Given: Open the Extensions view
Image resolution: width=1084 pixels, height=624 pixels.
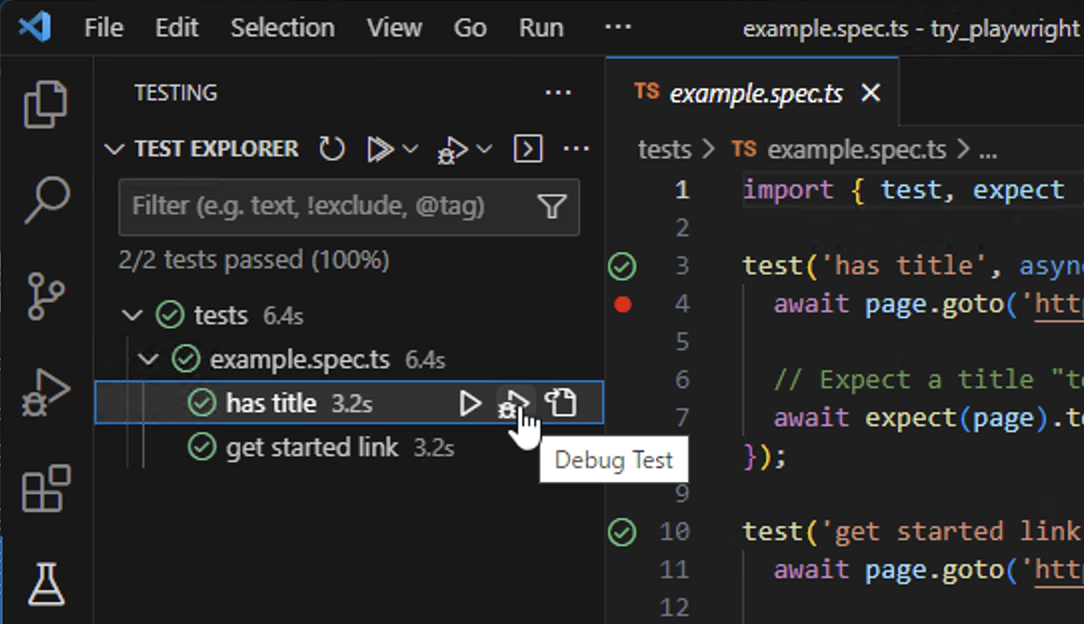Looking at the screenshot, I should tap(30, 490).
